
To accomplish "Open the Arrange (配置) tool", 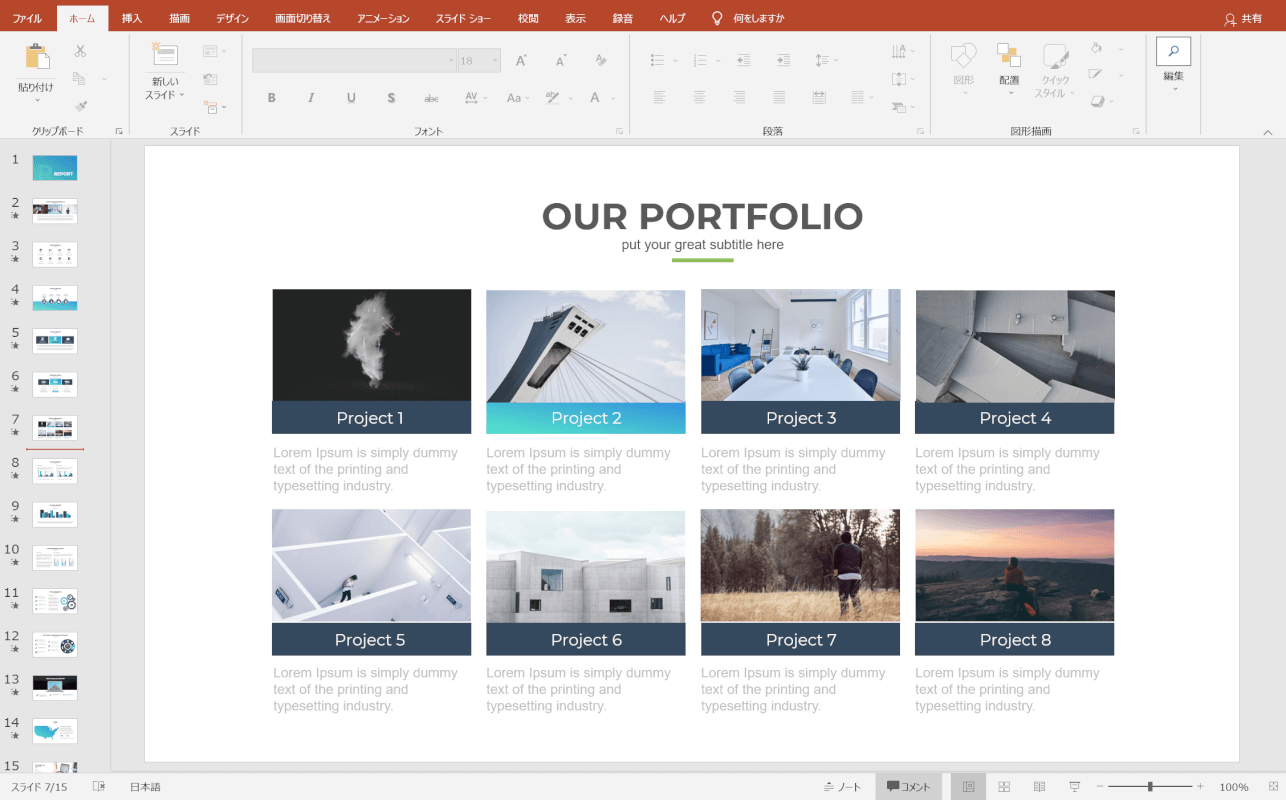I will [1009, 58].
